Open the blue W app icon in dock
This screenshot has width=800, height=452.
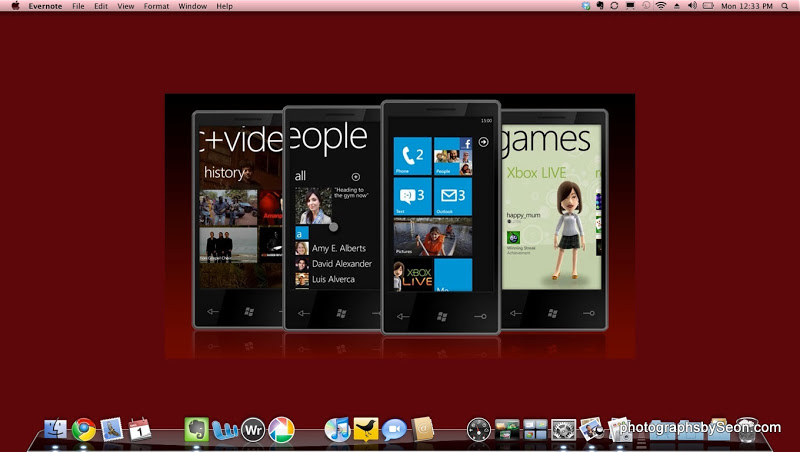tap(225, 430)
